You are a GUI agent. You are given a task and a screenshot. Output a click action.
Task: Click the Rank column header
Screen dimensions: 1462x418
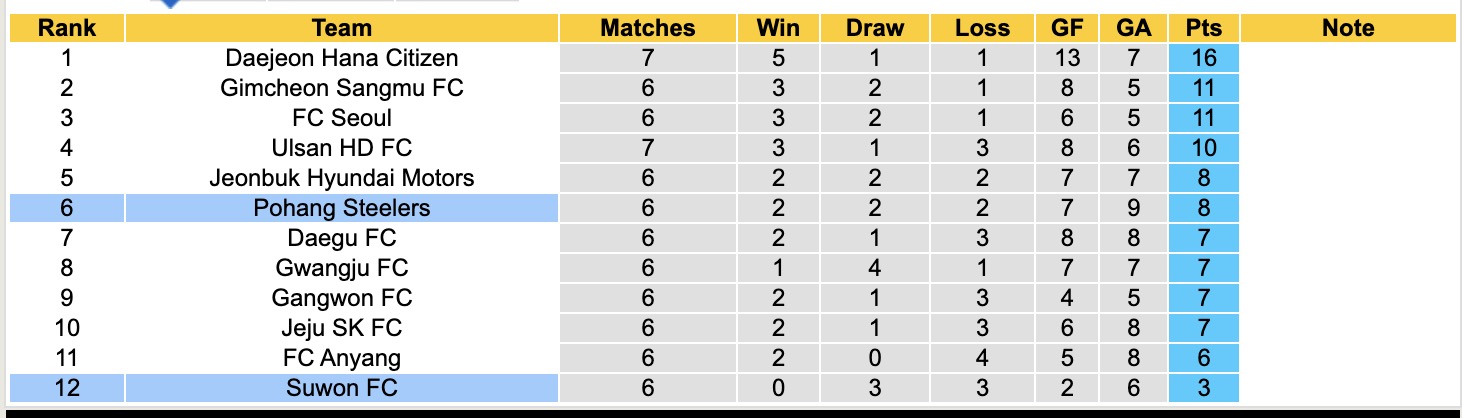tap(66, 28)
